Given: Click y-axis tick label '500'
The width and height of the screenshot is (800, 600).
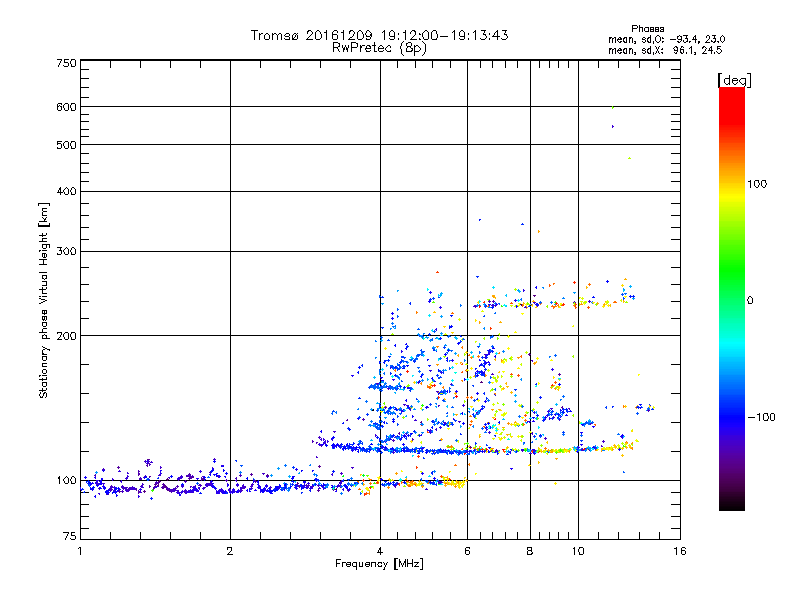Looking at the screenshot, I should click(66, 145).
